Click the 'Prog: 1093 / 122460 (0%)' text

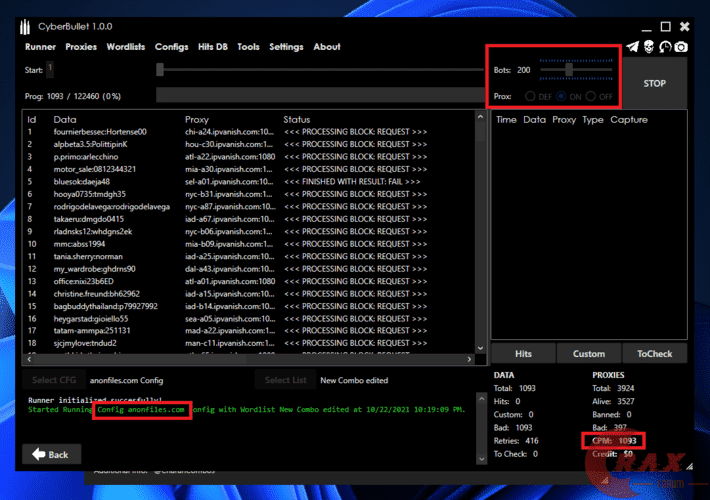[73, 96]
